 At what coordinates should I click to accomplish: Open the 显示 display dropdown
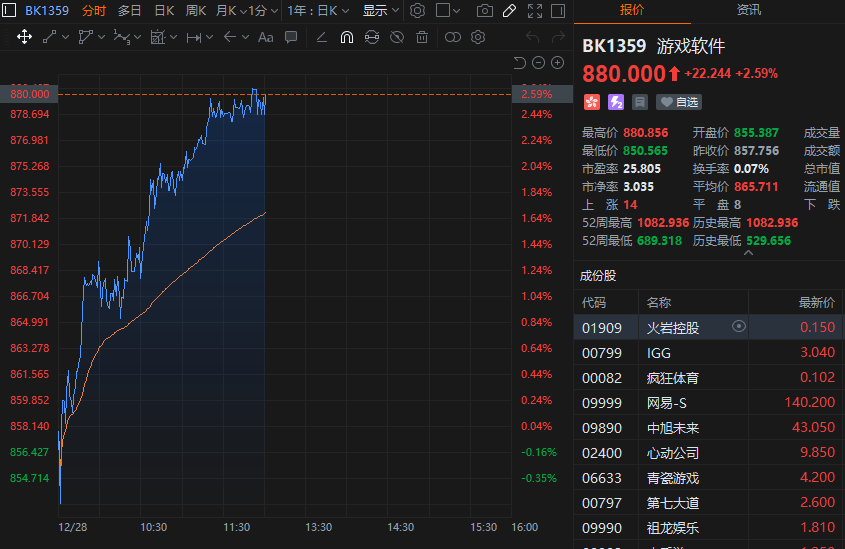380,11
